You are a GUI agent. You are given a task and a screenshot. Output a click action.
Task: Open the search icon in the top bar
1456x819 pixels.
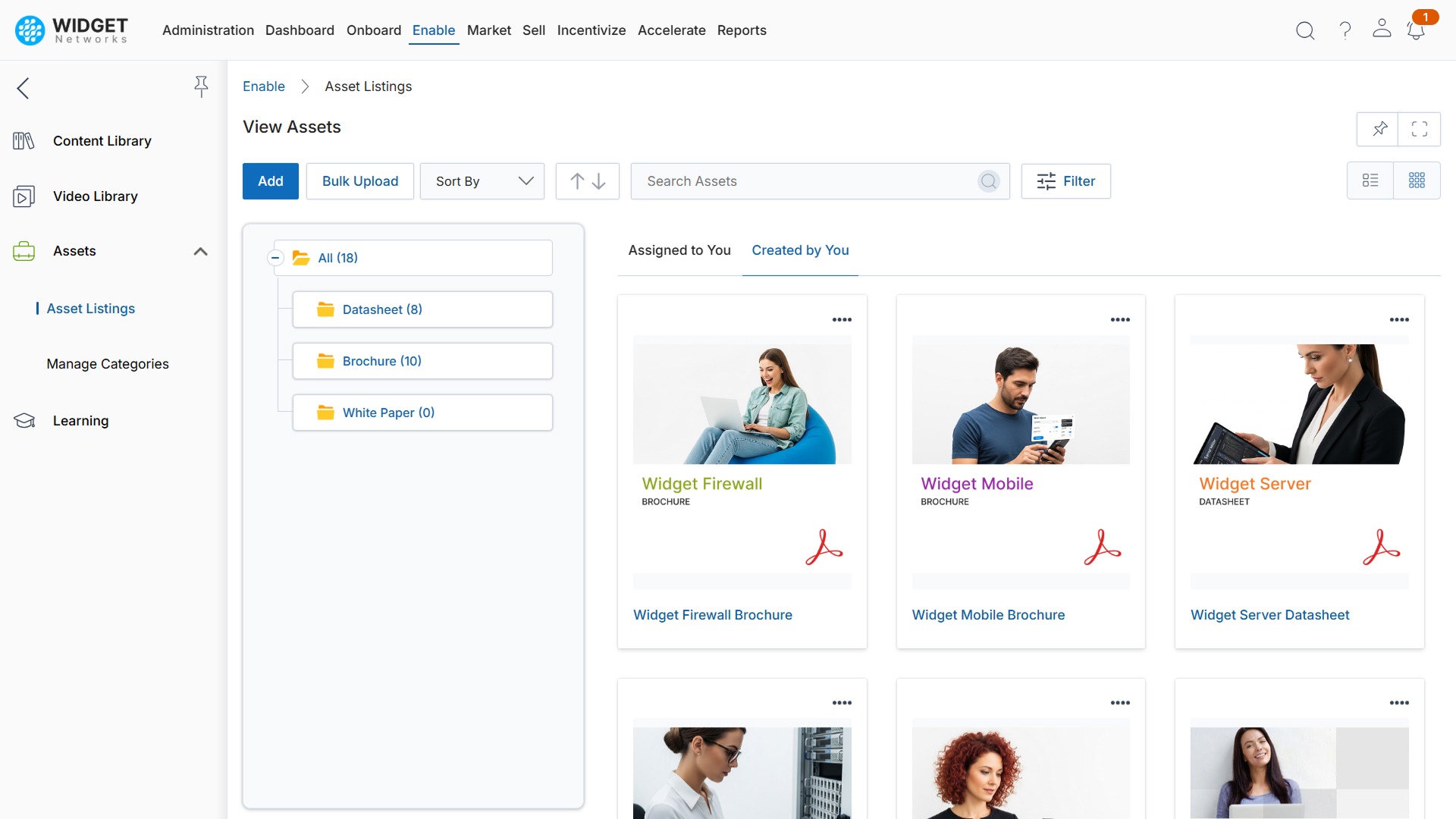(1305, 30)
